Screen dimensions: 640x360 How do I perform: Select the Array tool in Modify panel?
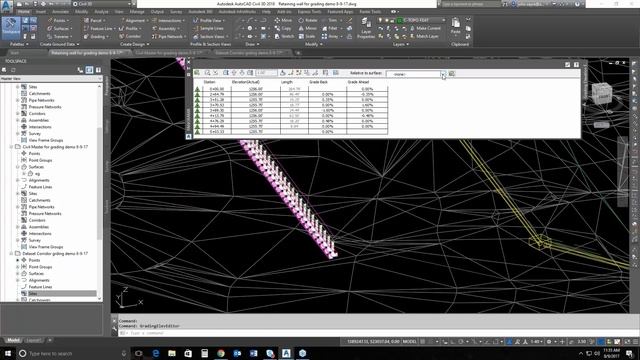coord(330,37)
